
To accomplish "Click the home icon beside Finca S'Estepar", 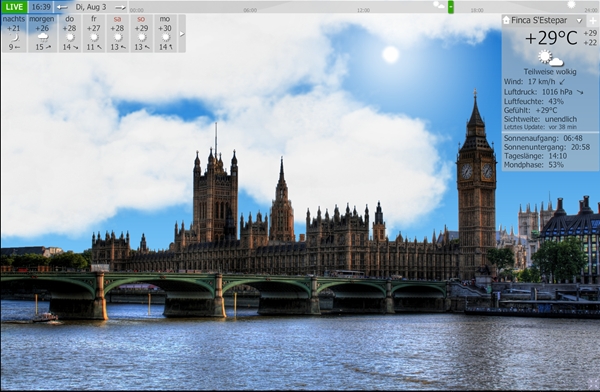I will 506,20.
